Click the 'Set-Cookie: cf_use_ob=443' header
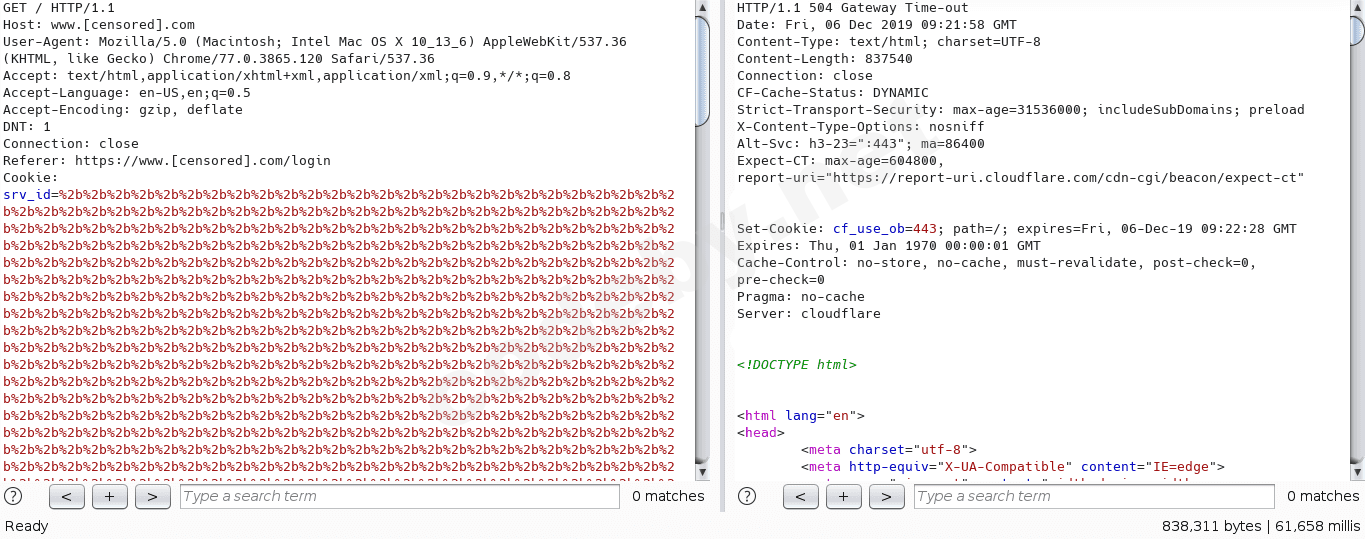 1017,229
